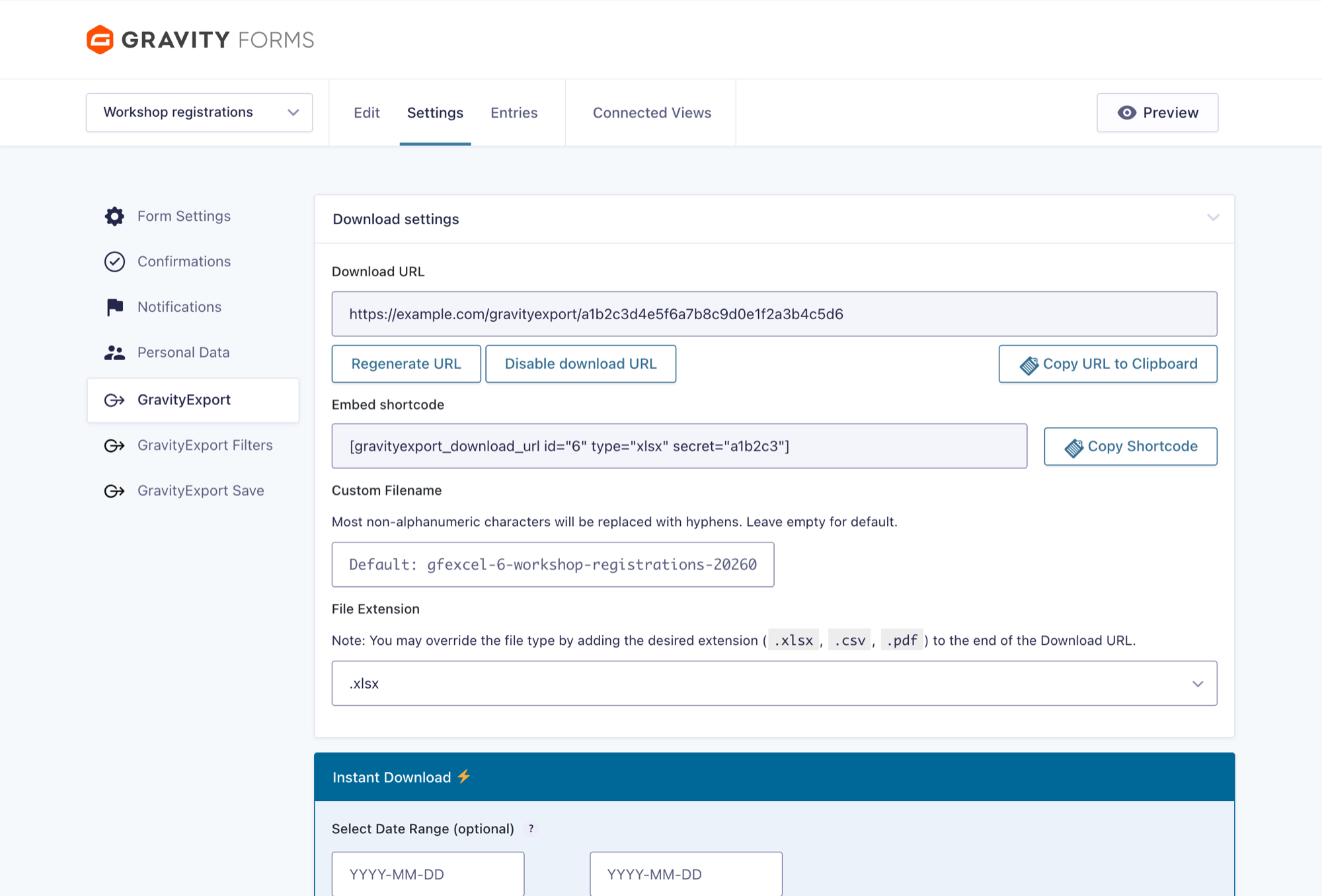Screen dimensions: 1322x896
Task: Select the Settings tab
Action: pyautogui.click(x=435, y=113)
